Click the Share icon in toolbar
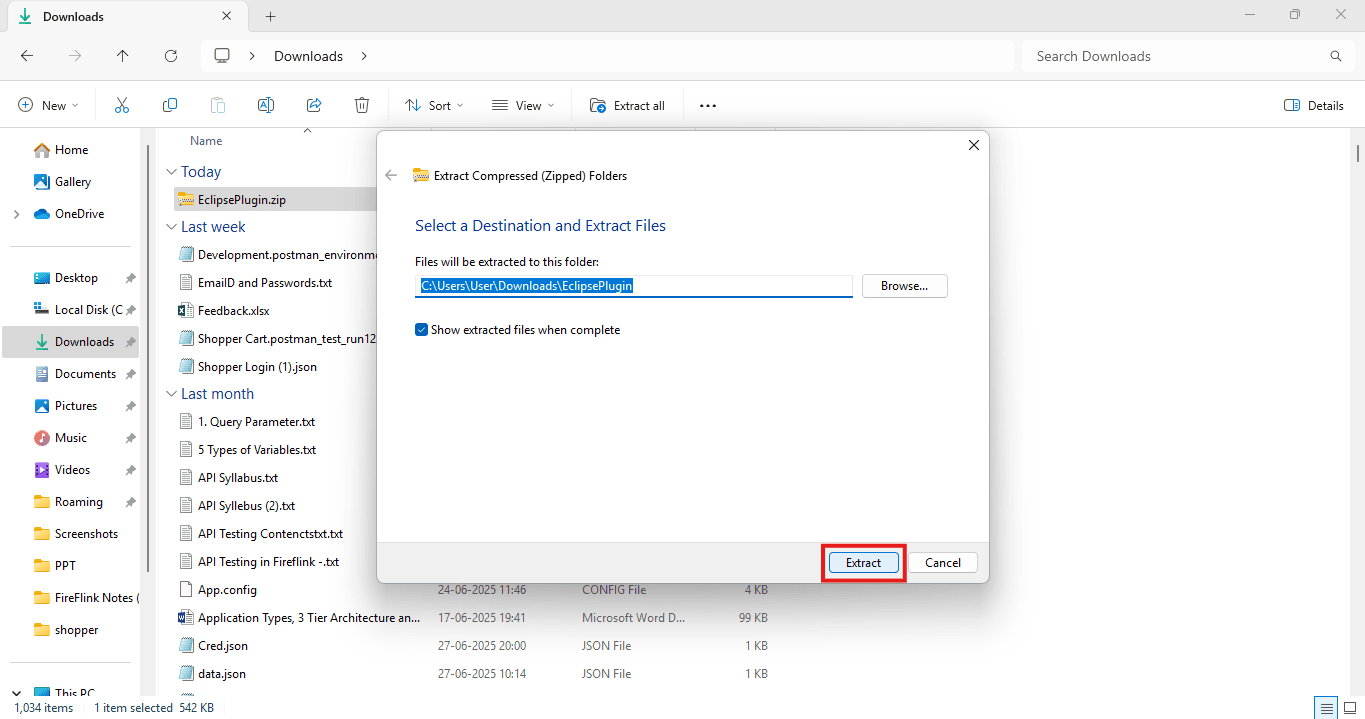This screenshot has width=1365, height=719. (x=314, y=105)
